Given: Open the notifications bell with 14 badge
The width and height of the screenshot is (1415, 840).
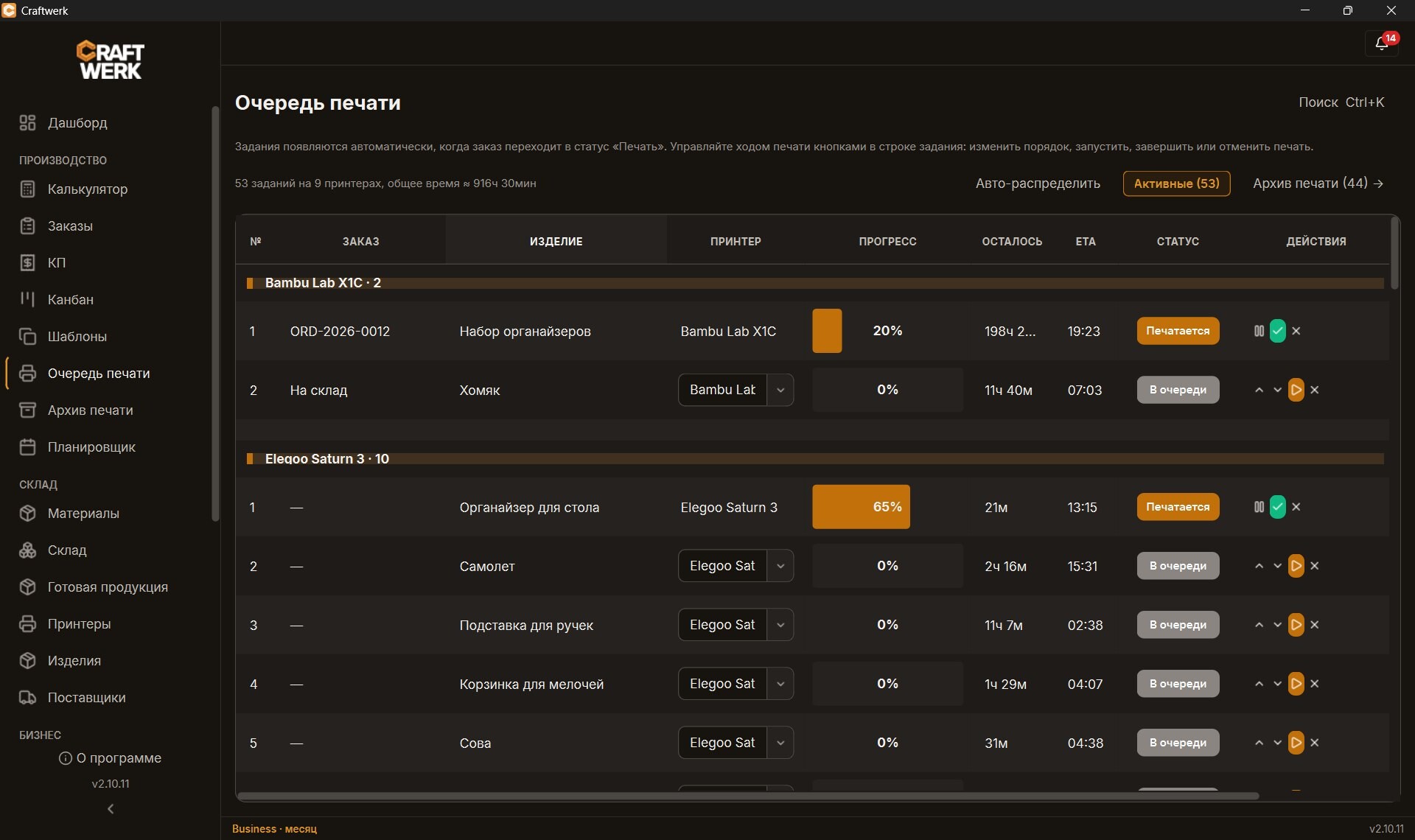Looking at the screenshot, I should pos(1382,43).
